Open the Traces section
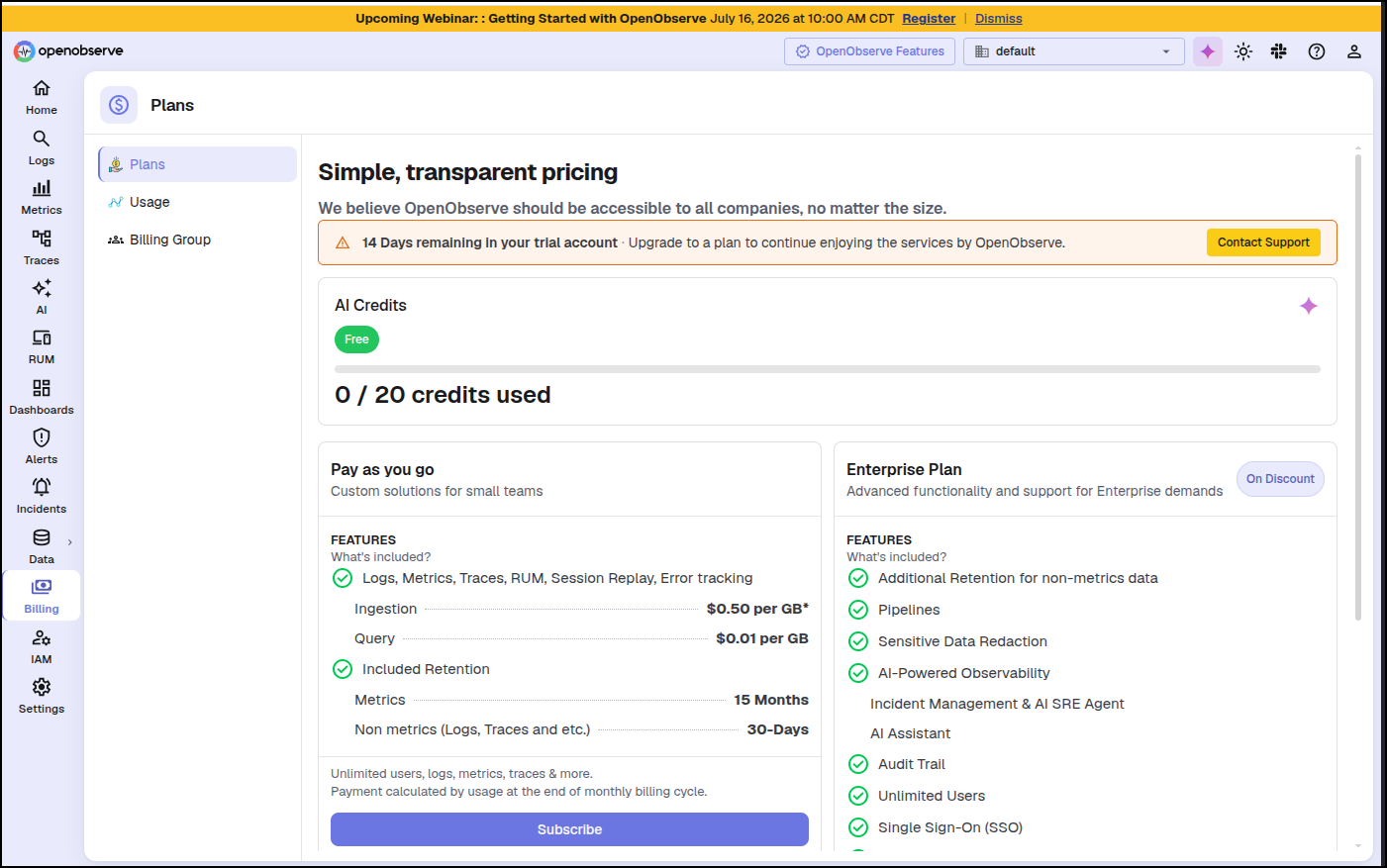The image size is (1387, 868). [x=42, y=247]
